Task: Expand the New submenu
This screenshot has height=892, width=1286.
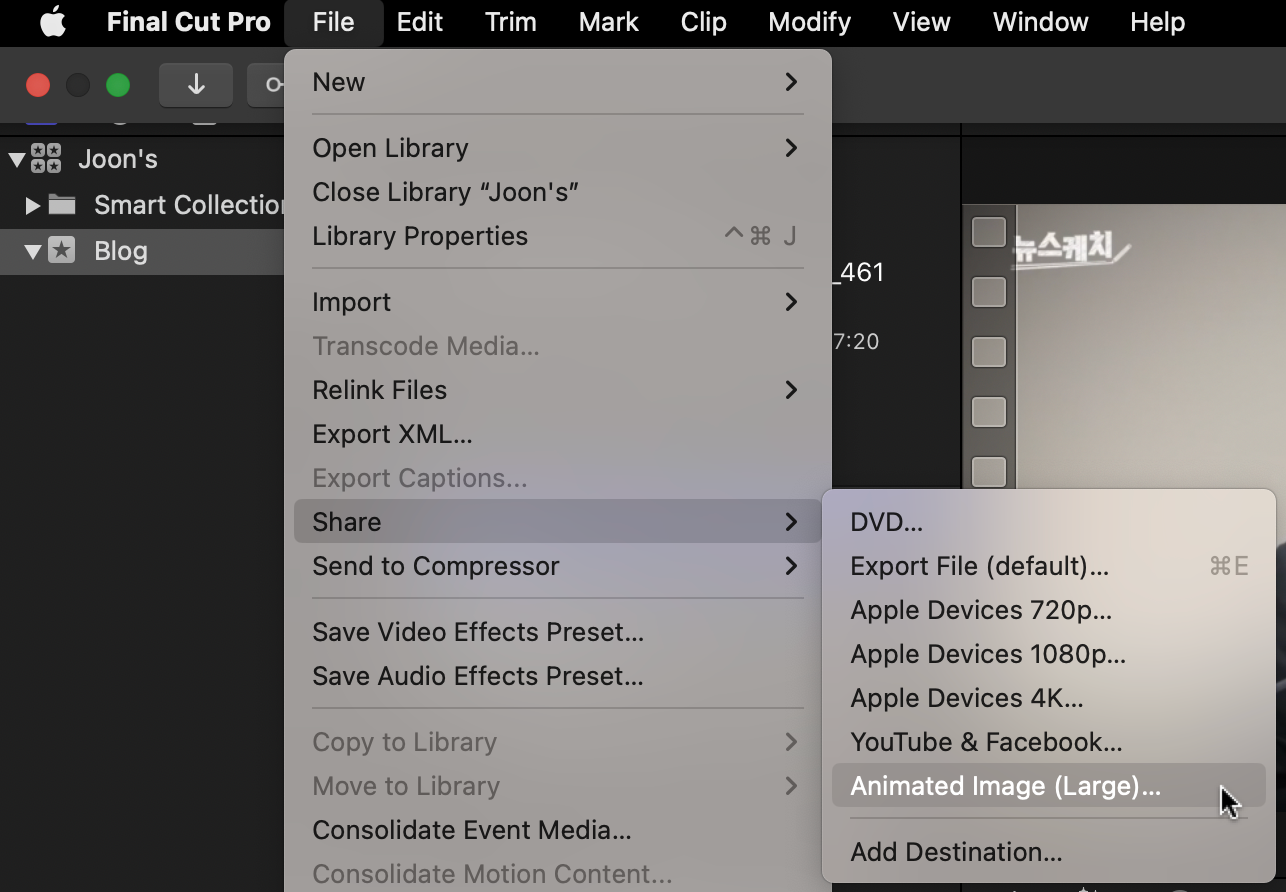Action: pos(558,82)
